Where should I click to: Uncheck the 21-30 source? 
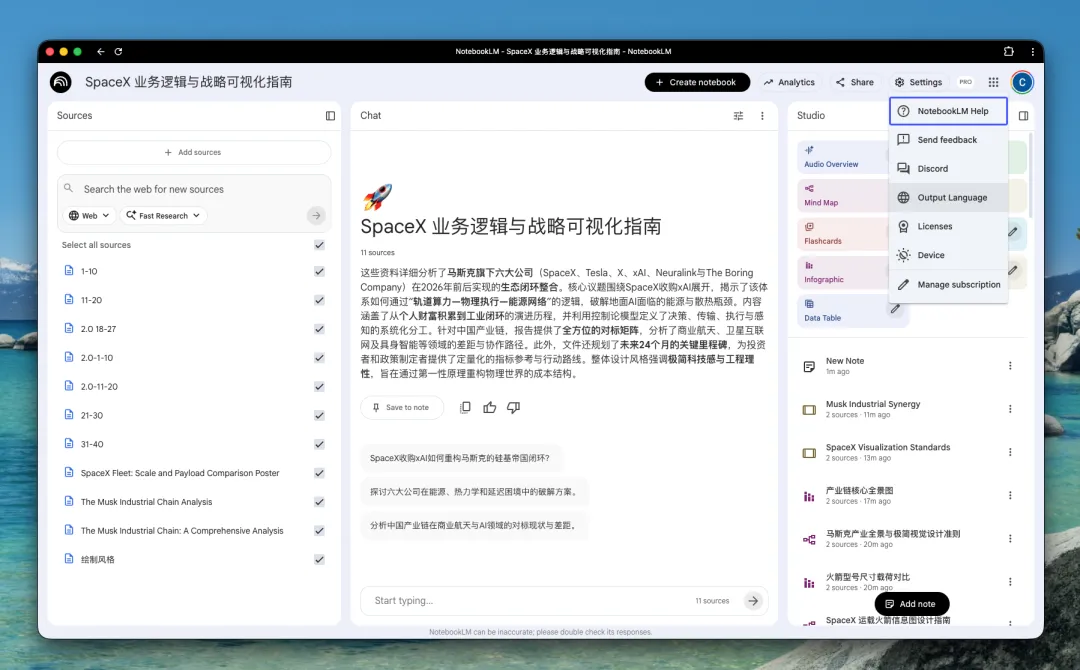click(319, 415)
